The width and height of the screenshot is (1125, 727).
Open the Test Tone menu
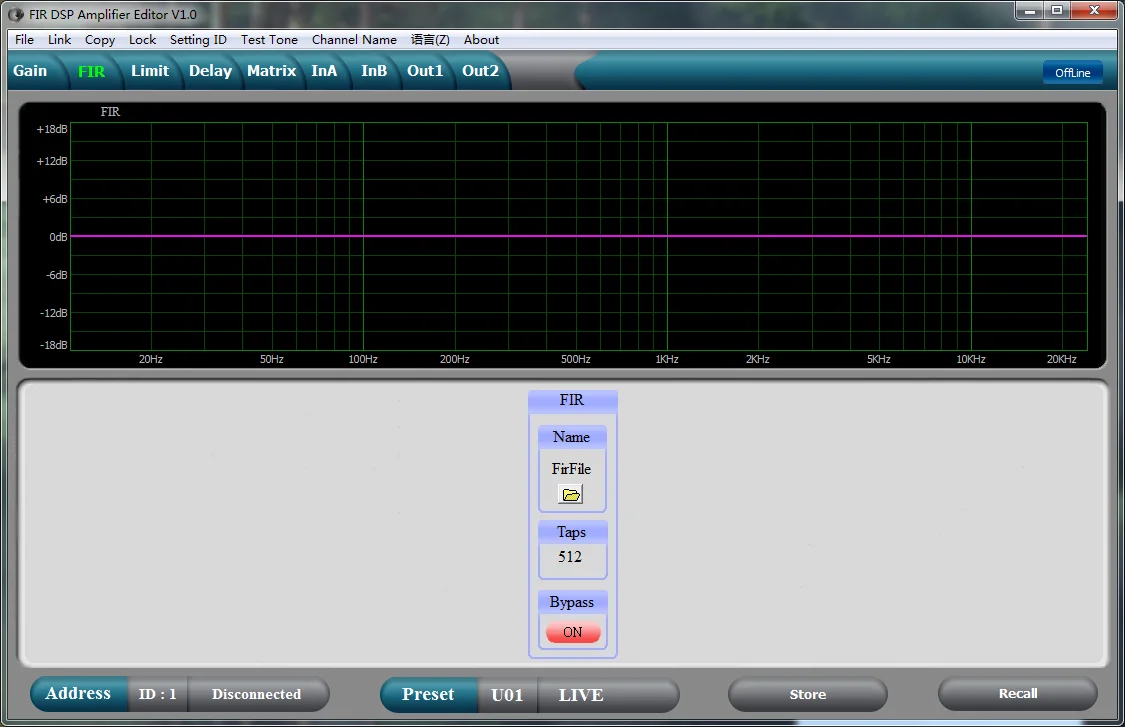click(x=269, y=40)
